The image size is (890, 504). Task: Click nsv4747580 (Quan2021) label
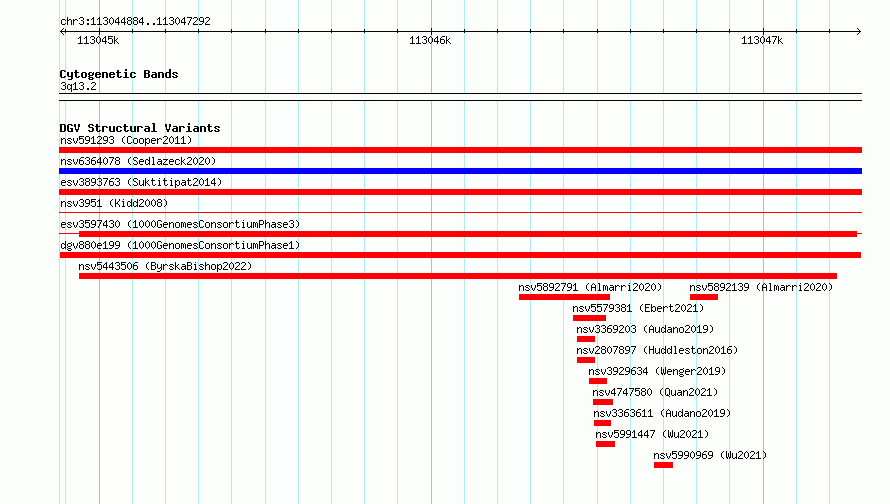pos(655,392)
